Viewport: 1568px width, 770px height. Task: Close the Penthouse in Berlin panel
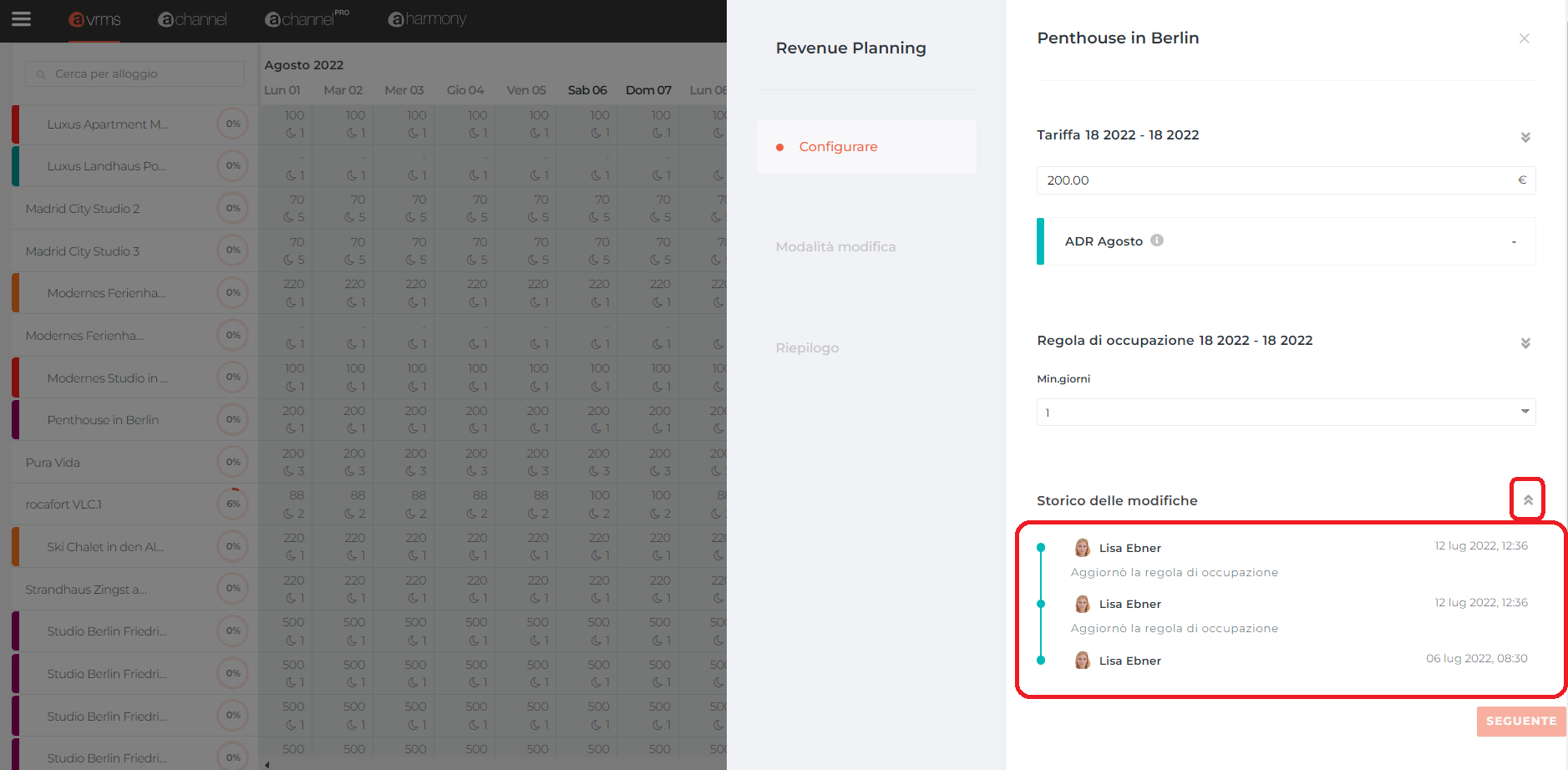(x=1524, y=38)
